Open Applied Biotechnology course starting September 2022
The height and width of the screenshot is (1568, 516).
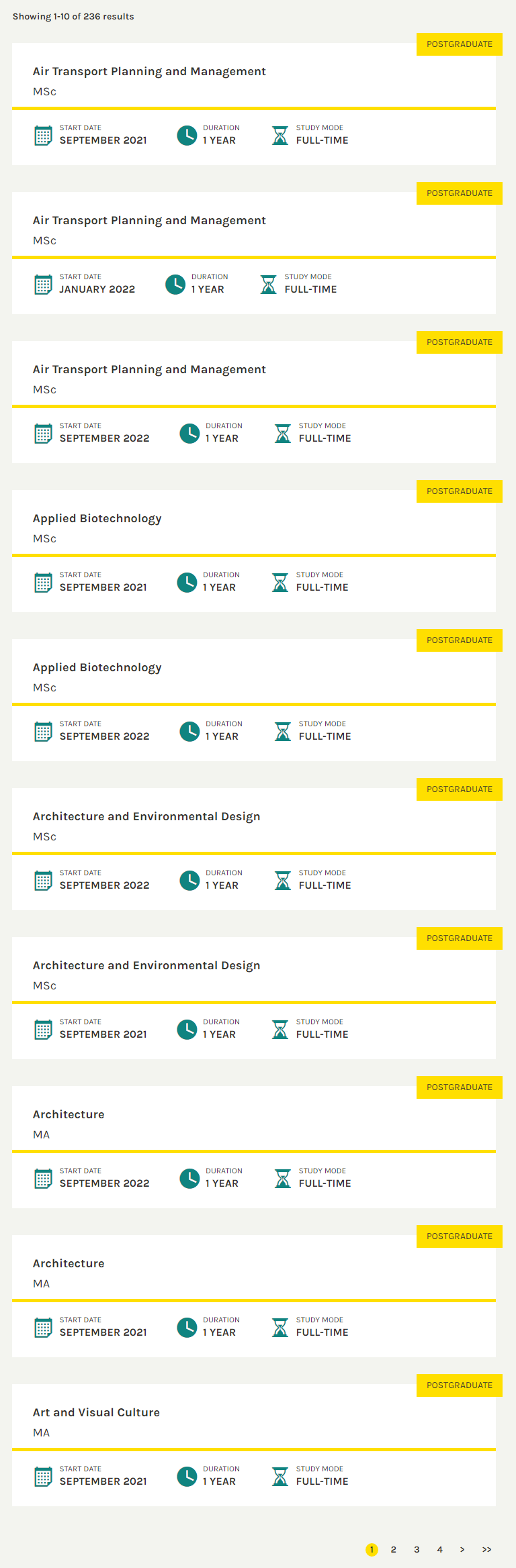(97, 668)
